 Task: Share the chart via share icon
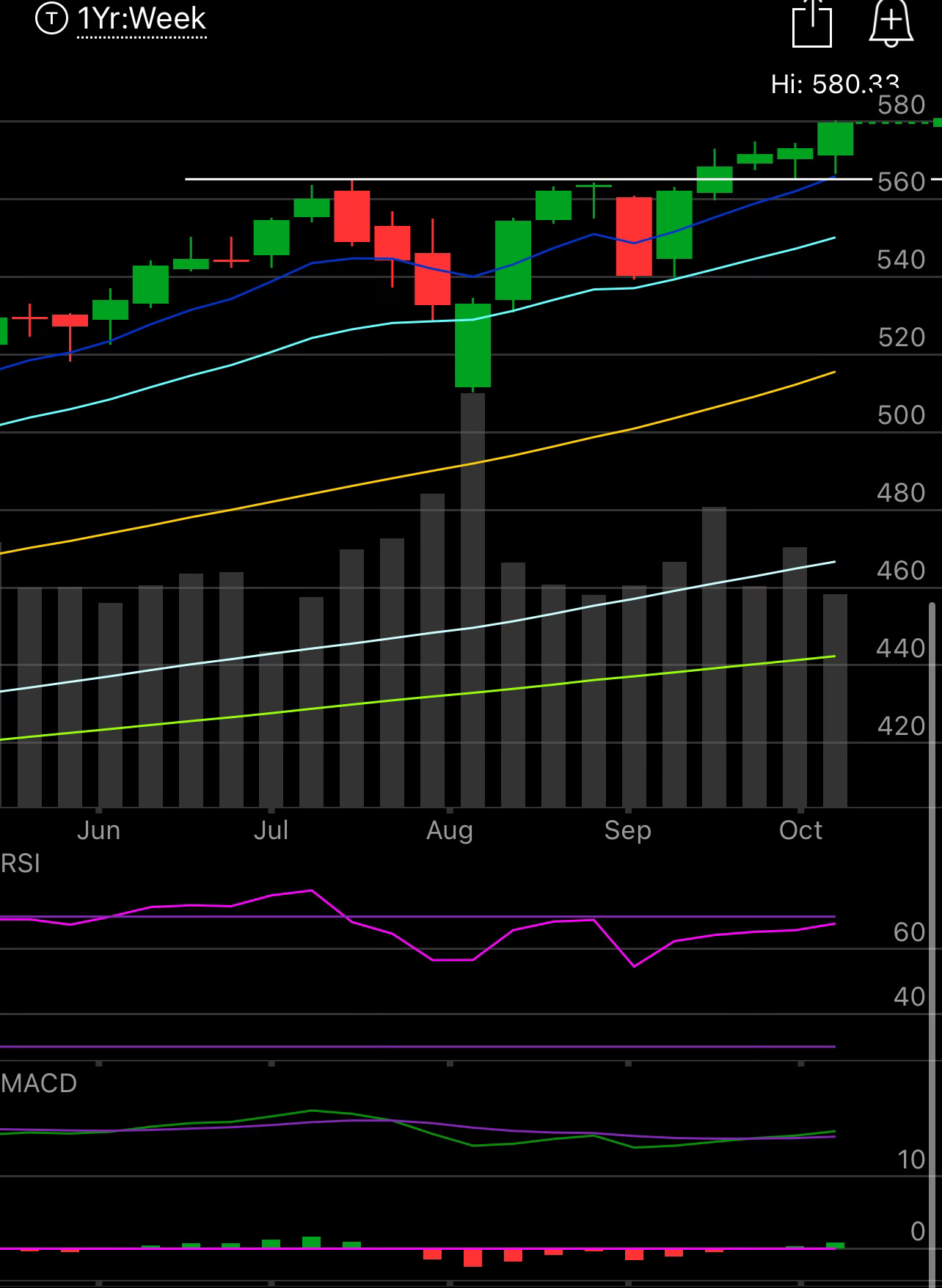coord(812,23)
